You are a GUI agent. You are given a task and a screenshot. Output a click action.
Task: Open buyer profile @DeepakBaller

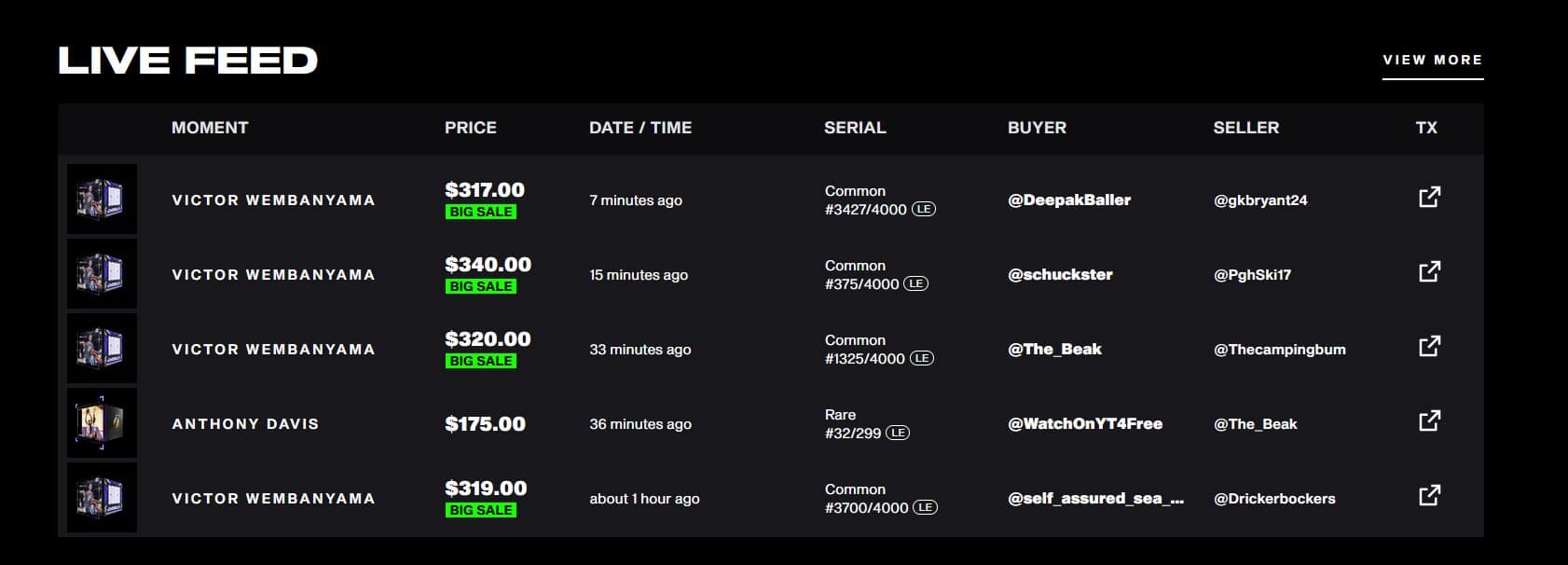click(x=1069, y=200)
